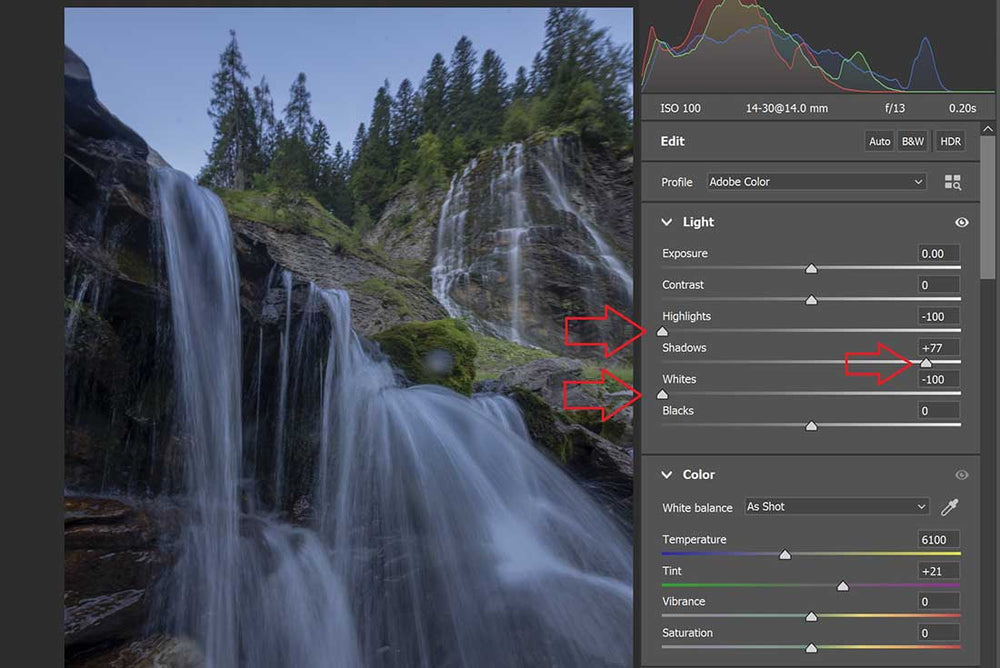Collapse the Color section

pos(666,475)
